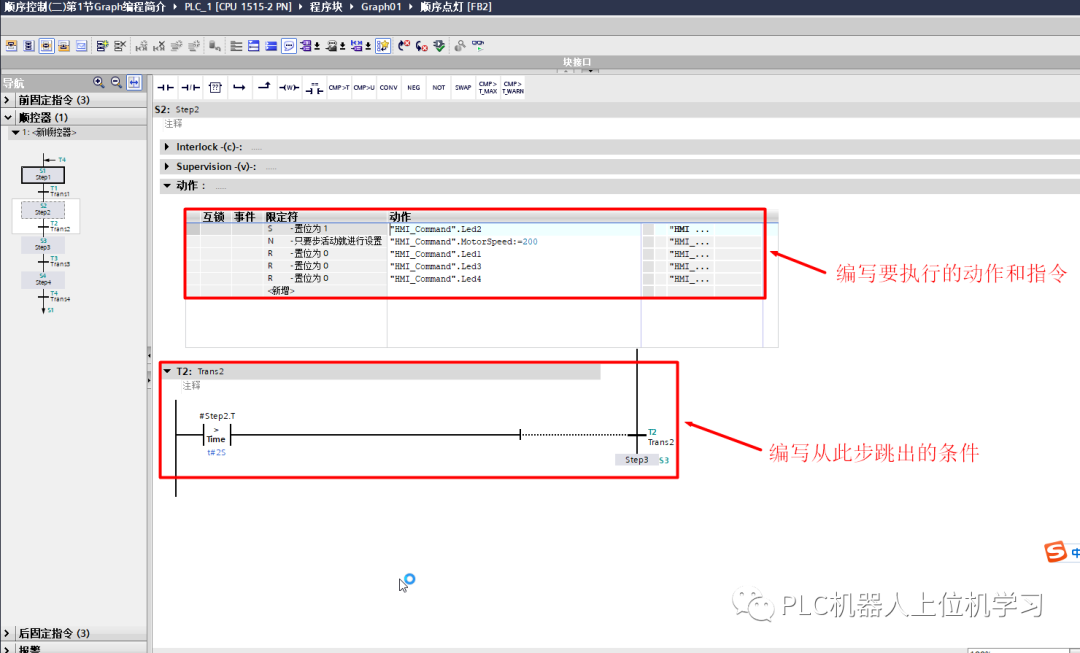Expand the Supervision -(v)- section
This screenshot has height=653, width=1080.
(167, 166)
